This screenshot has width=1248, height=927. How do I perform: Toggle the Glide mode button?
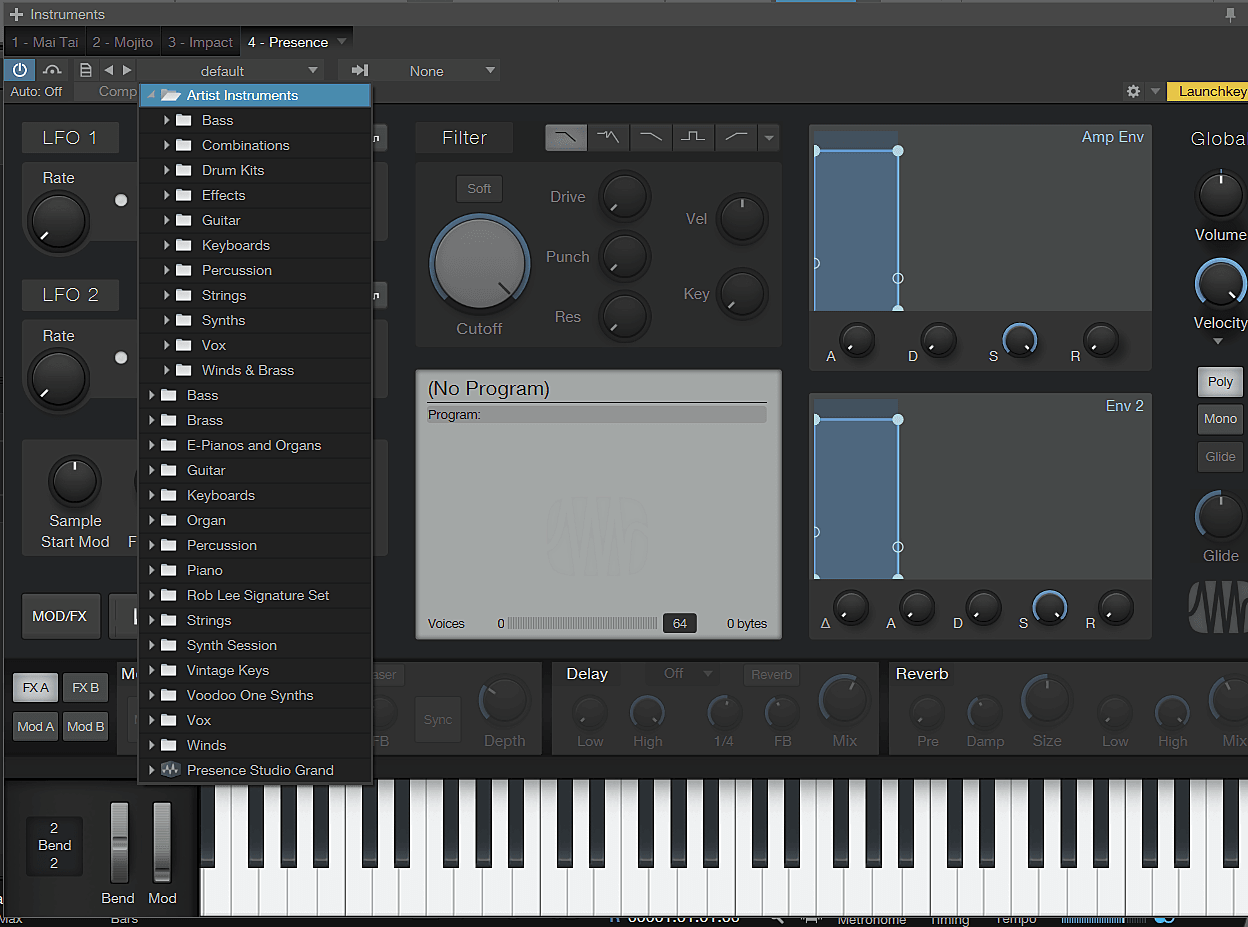(x=1220, y=456)
